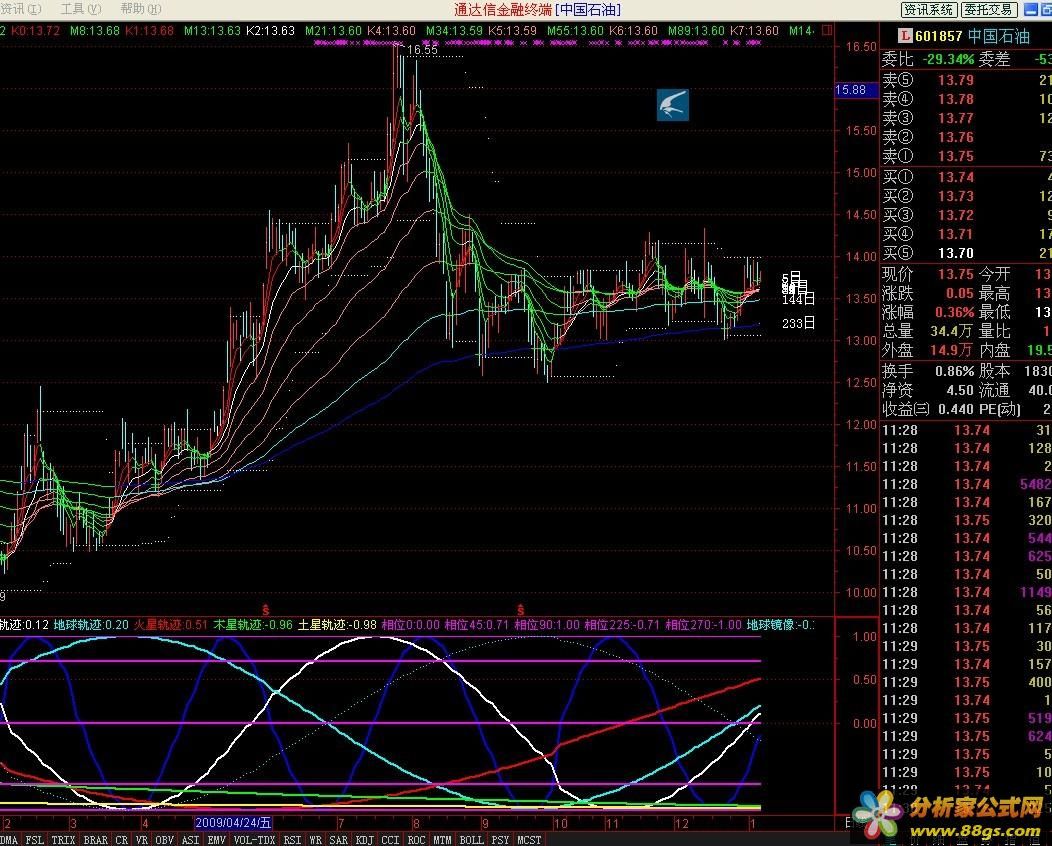Switch to the WR indicator tab
Viewport: 1052px width, 846px height.
315,839
